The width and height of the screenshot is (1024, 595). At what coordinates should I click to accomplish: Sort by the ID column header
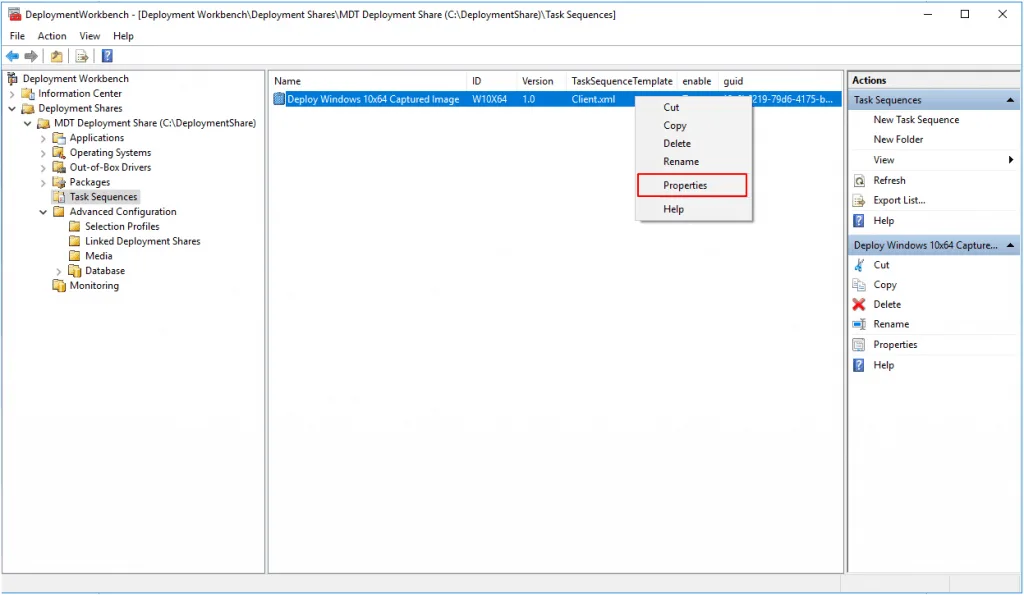[492, 81]
